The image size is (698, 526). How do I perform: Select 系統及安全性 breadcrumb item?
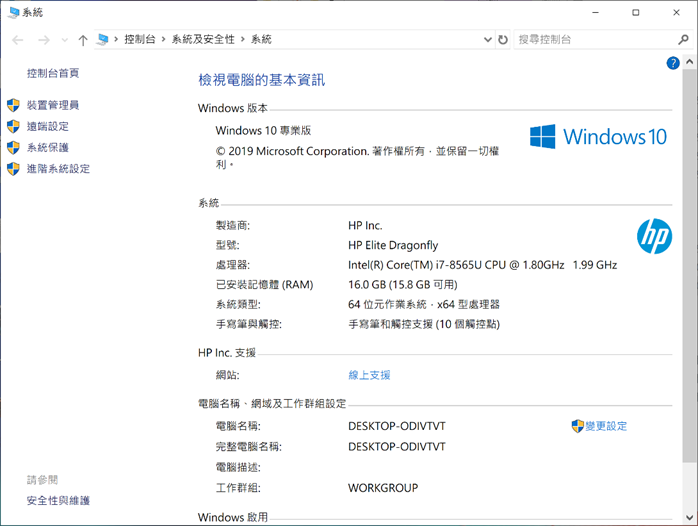[203, 40]
